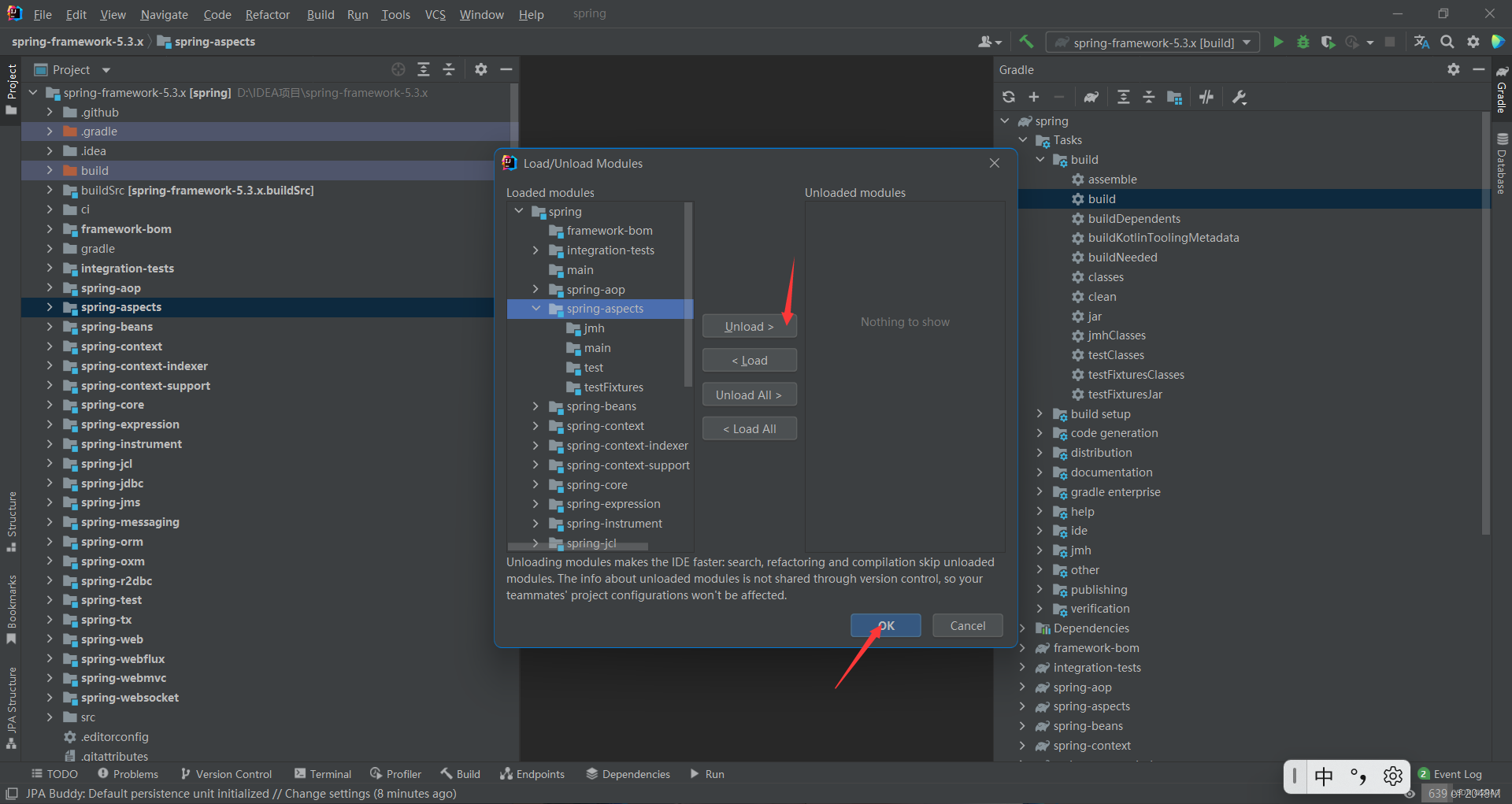Viewport: 1512px width, 804px height.
Task: Open the translate icon in toolbar
Action: 1421,42
